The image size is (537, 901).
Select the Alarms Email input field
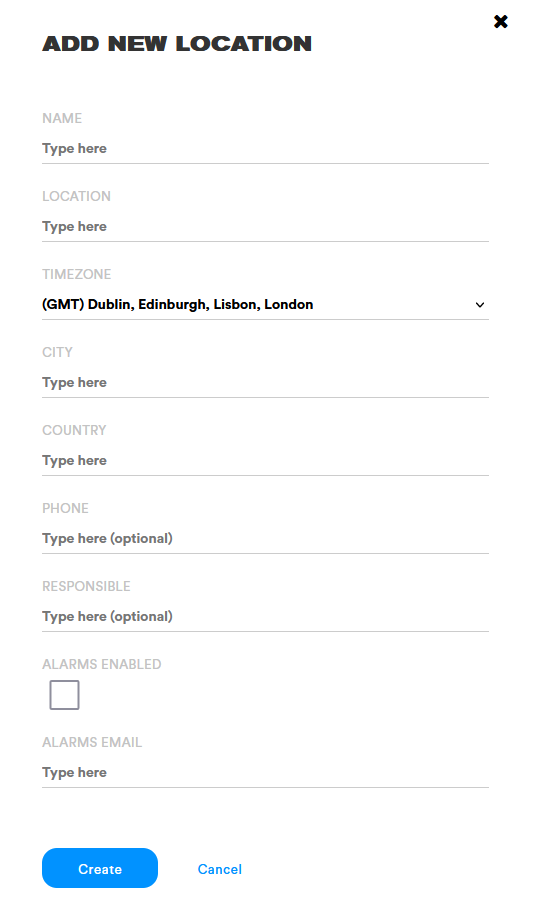tap(265, 773)
